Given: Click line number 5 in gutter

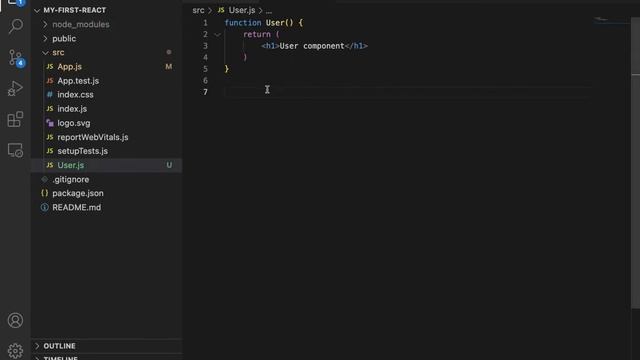Looking at the screenshot, I should [205, 69].
